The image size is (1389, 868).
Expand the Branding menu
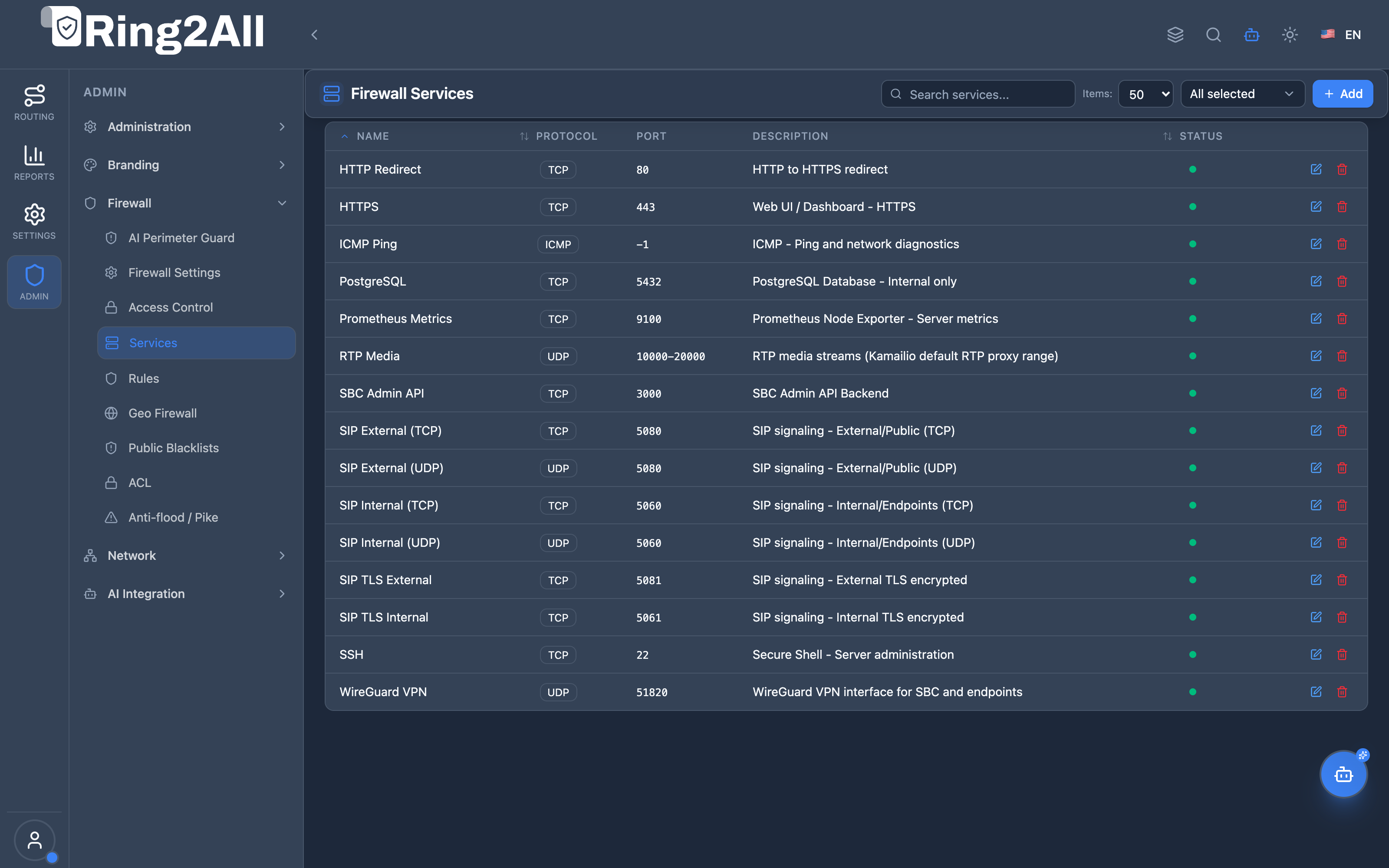click(185, 165)
